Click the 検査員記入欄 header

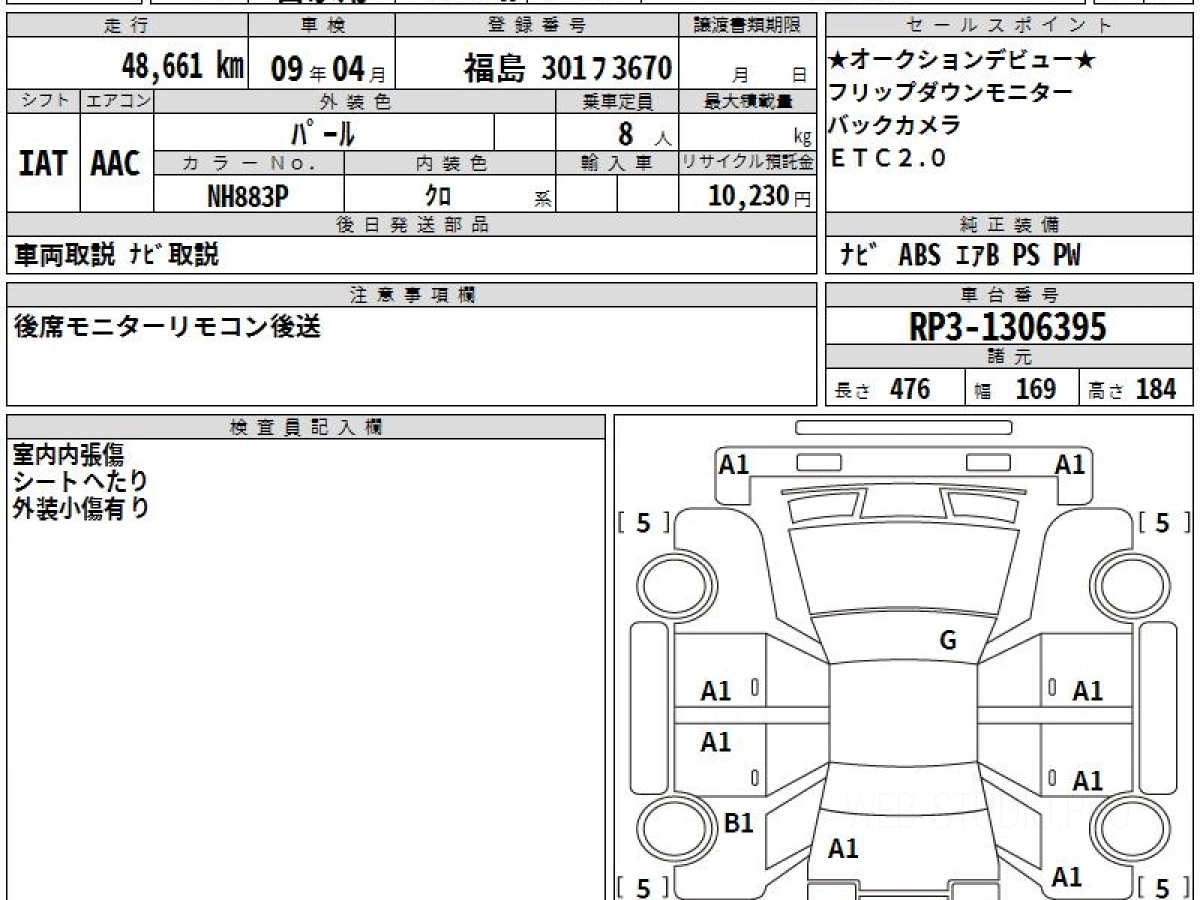[x=306, y=427]
